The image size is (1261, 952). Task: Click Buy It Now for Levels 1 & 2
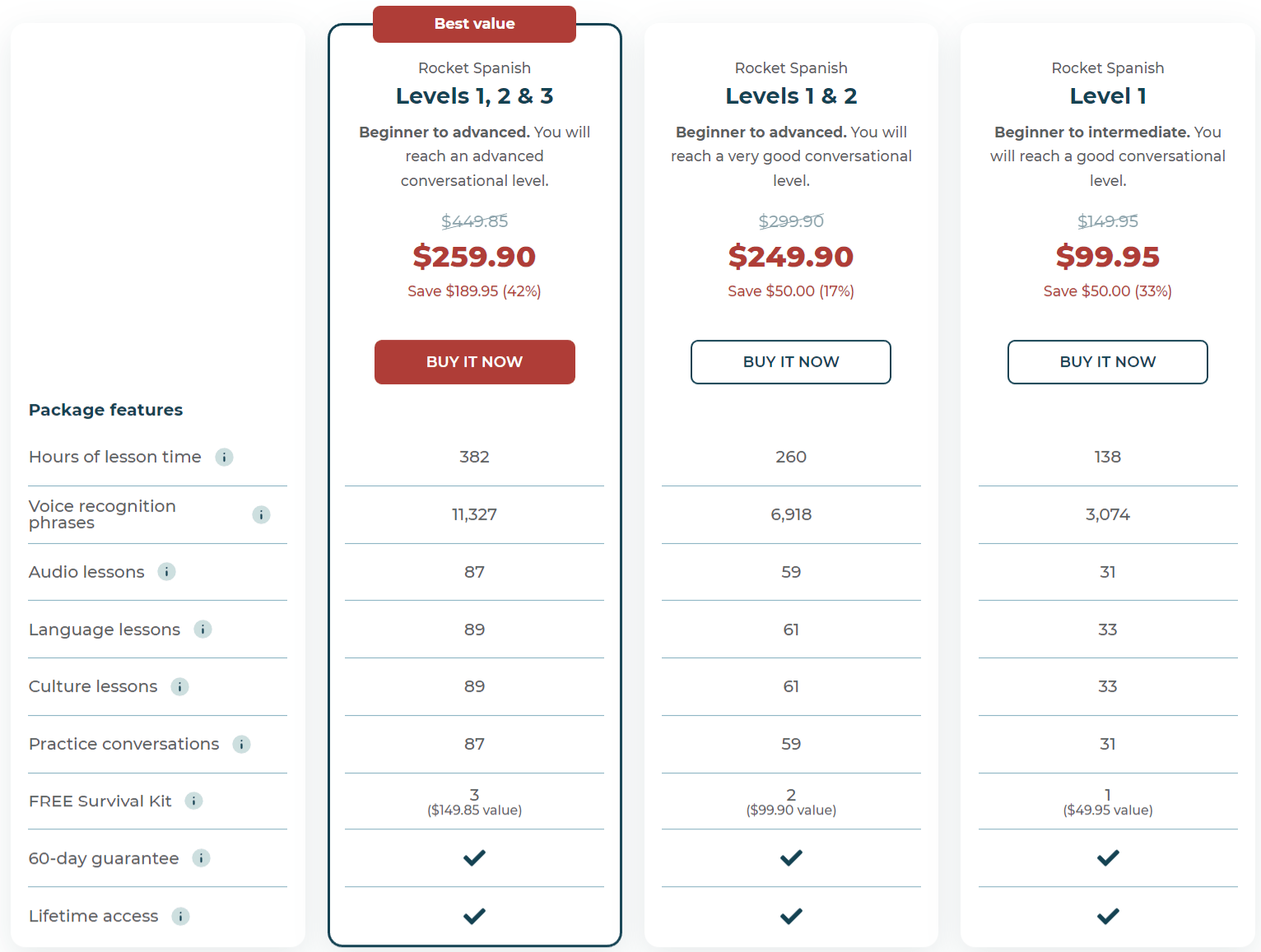(x=790, y=362)
